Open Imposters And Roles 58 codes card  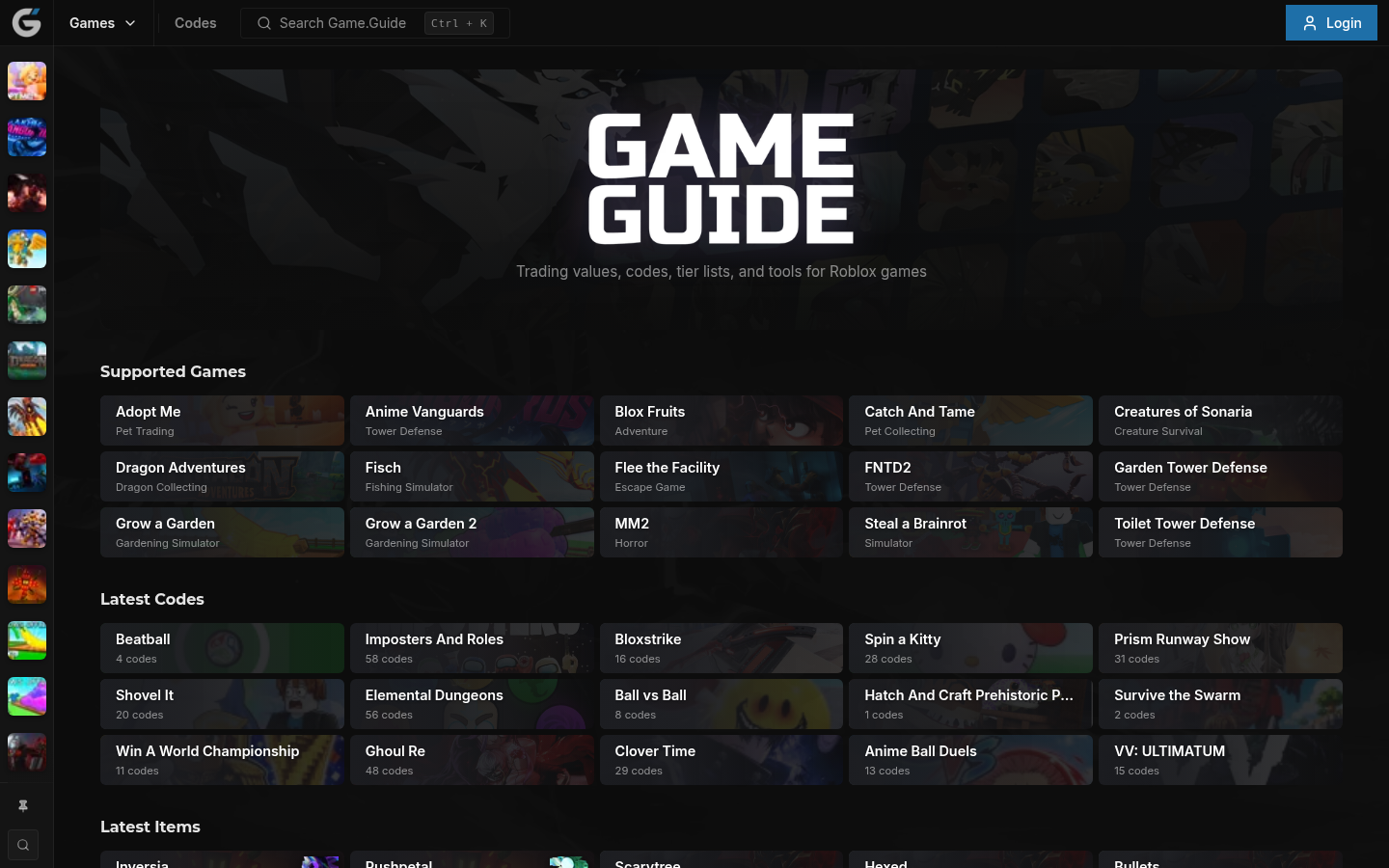[472, 648]
